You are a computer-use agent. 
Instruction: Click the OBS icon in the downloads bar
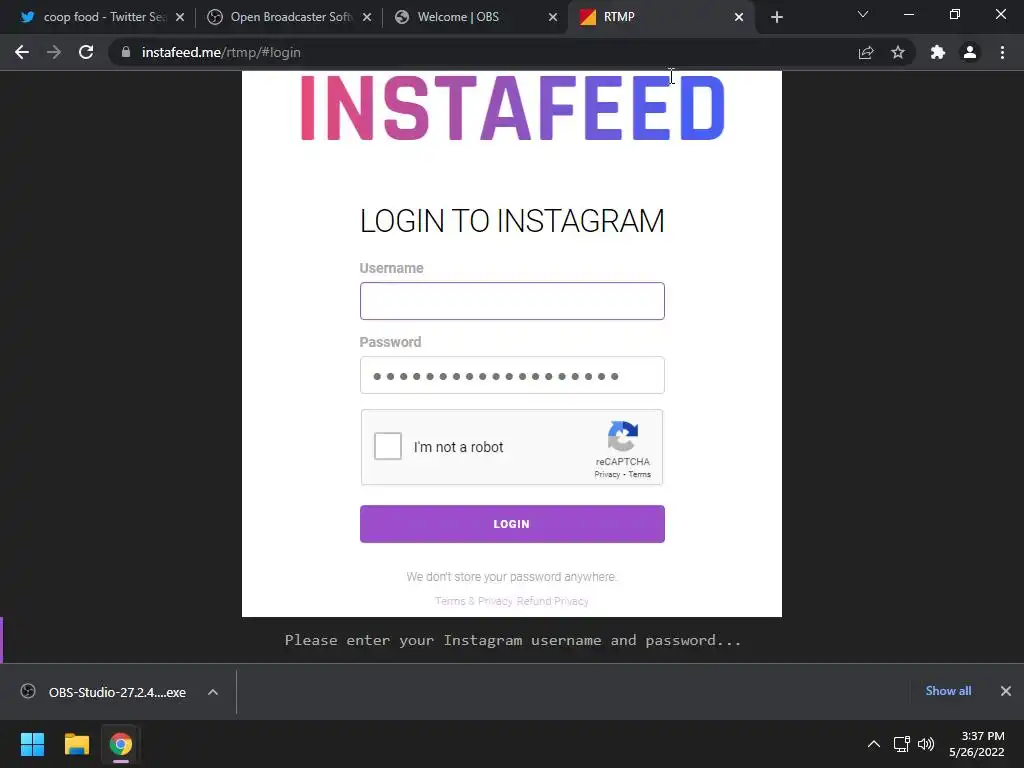pyautogui.click(x=28, y=691)
